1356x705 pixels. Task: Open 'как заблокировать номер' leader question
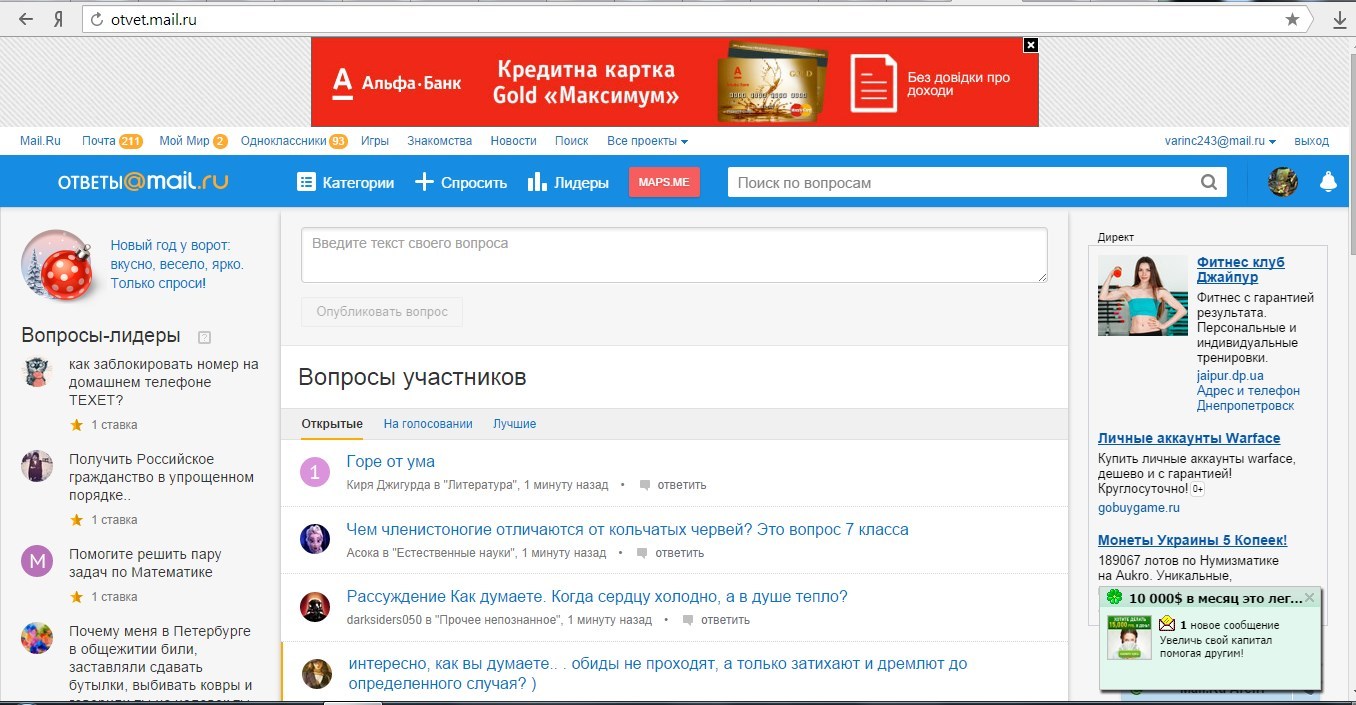click(164, 382)
